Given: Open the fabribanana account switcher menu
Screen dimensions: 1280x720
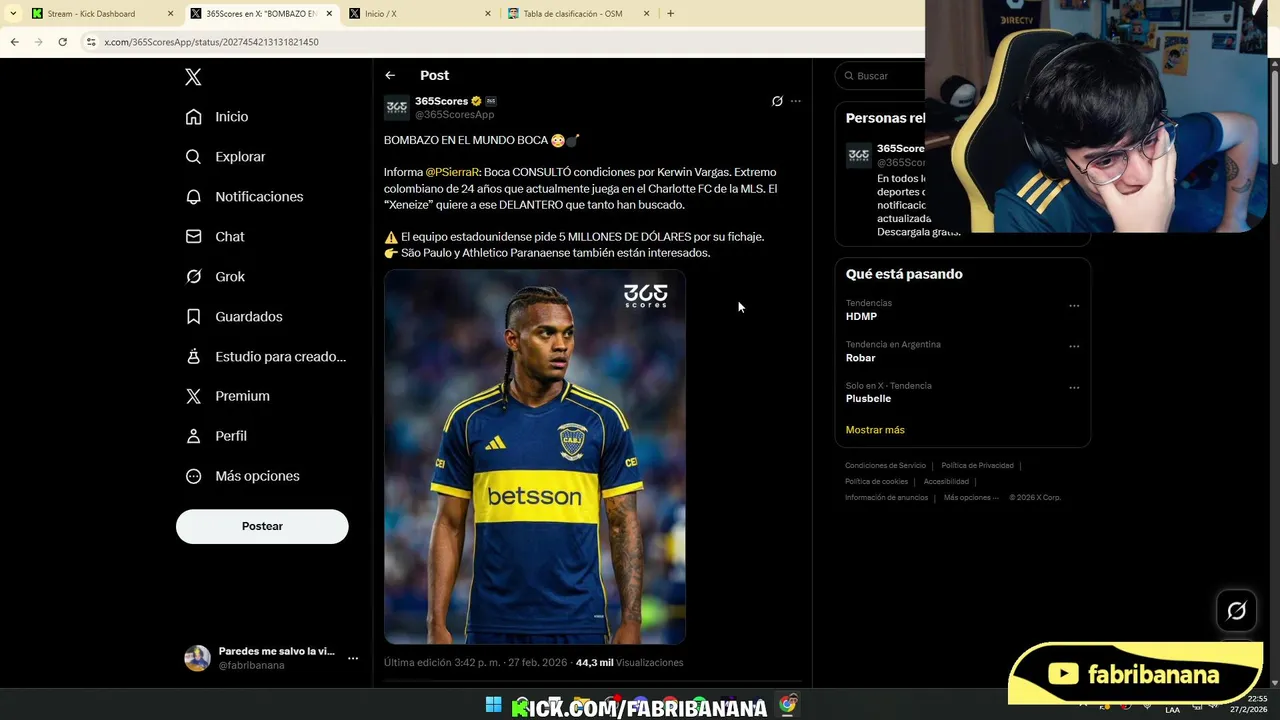Looking at the screenshot, I should [353, 658].
